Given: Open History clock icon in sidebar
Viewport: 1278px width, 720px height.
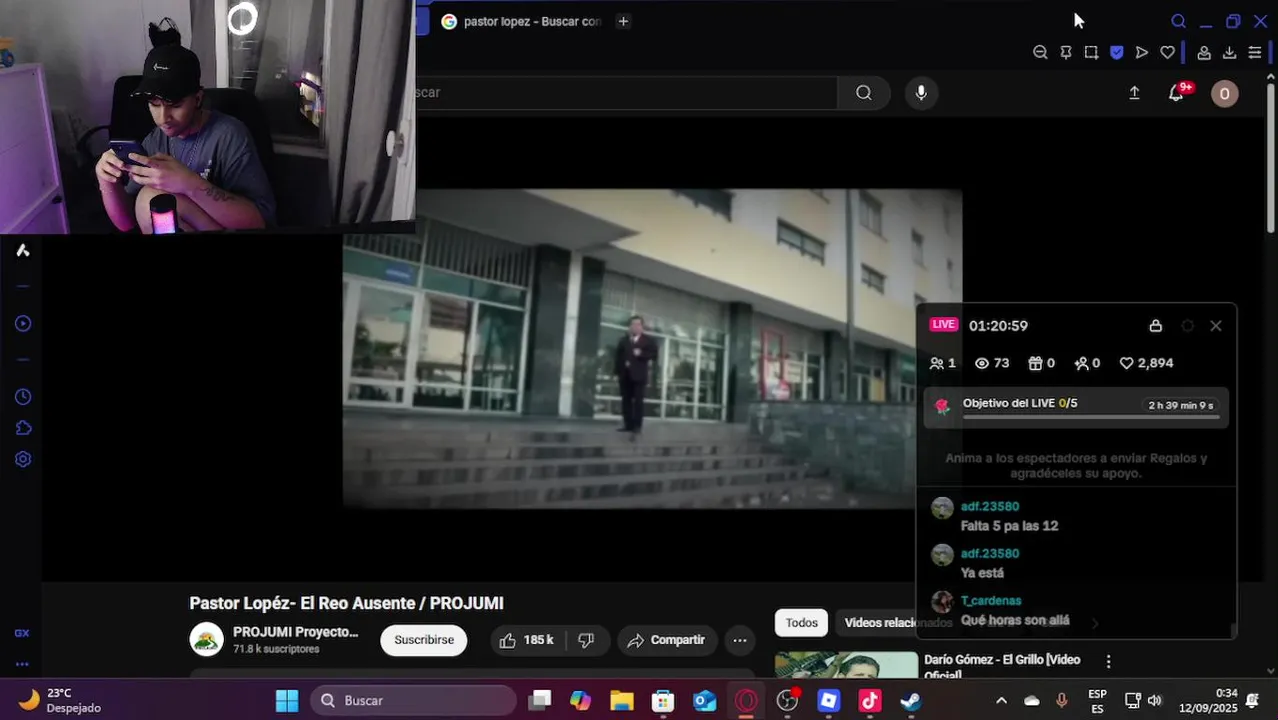Looking at the screenshot, I should pos(23,397).
